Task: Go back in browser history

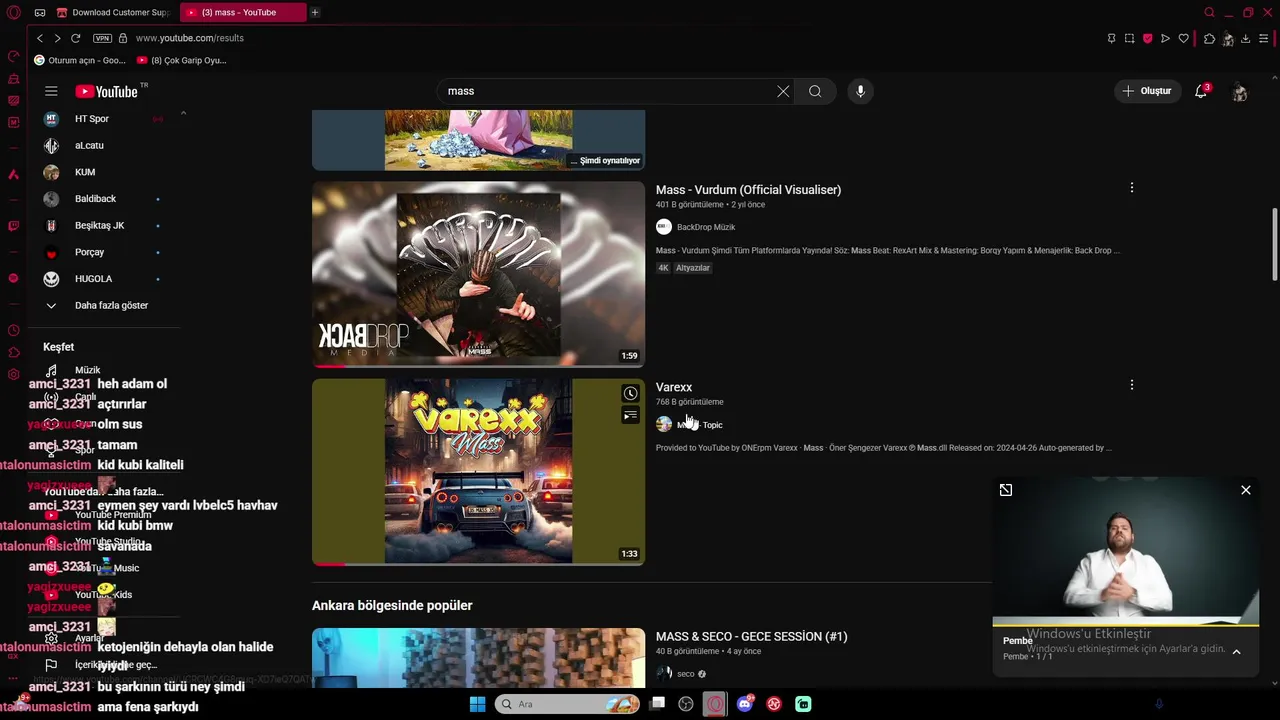Action: [40, 38]
